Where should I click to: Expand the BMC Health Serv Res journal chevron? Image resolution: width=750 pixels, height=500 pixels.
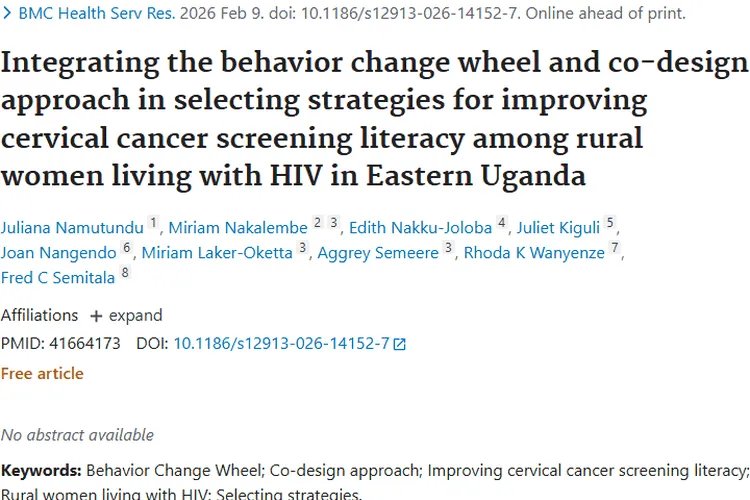click(8, 14)
